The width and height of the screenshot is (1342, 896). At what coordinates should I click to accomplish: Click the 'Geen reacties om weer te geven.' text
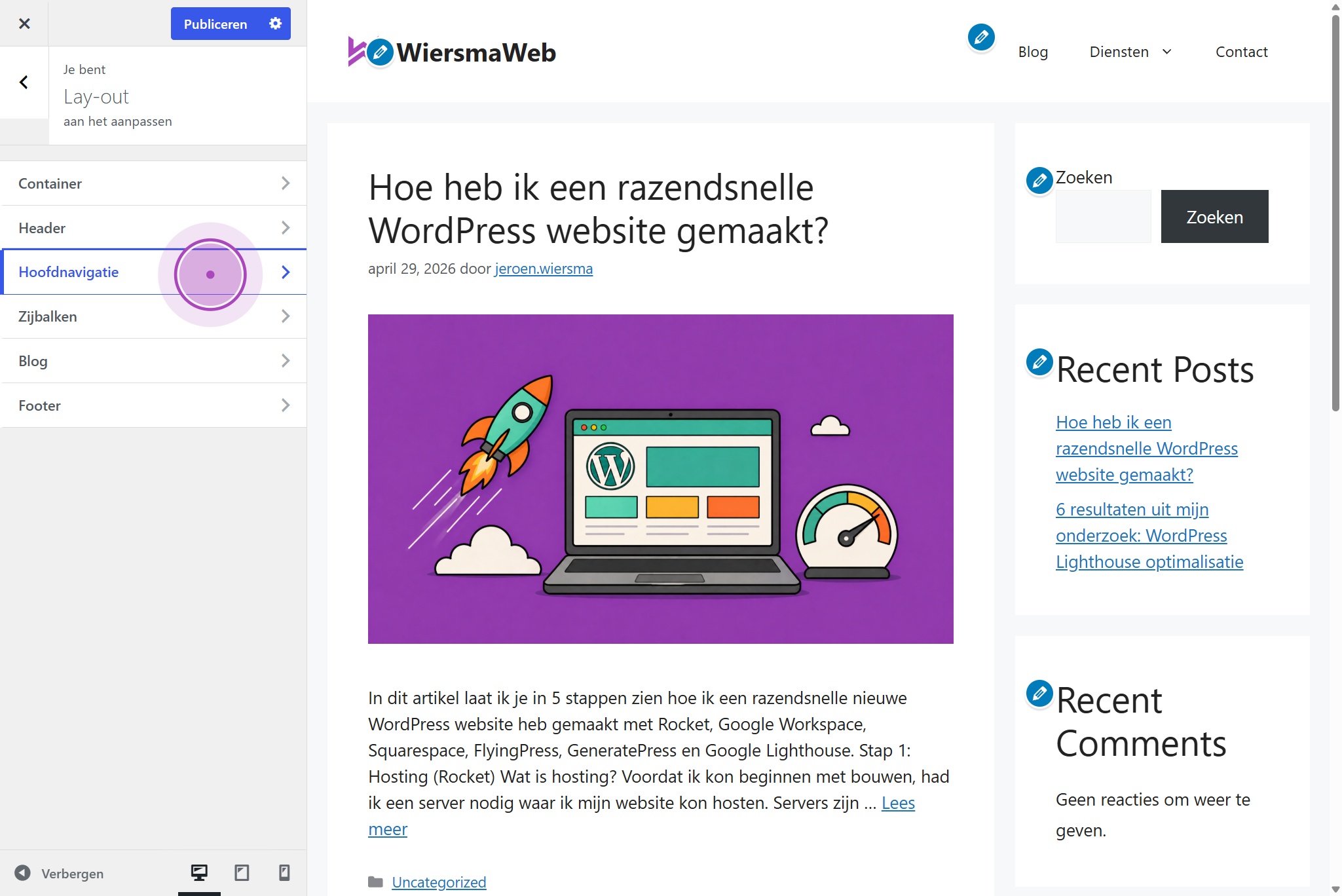tap(1153, 815)
